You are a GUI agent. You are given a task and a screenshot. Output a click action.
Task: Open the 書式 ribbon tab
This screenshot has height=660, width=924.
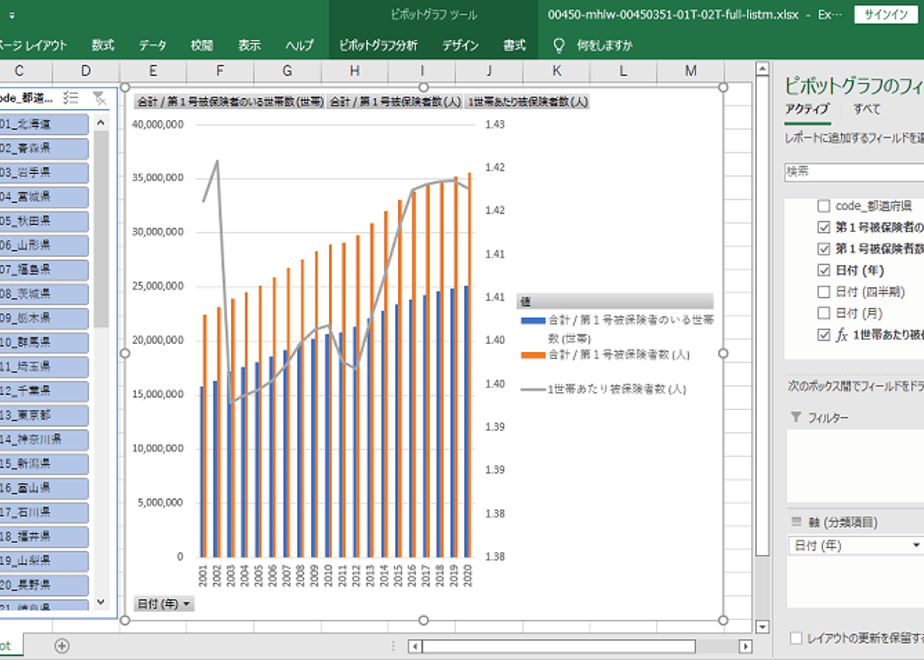(x=514, y=45)
